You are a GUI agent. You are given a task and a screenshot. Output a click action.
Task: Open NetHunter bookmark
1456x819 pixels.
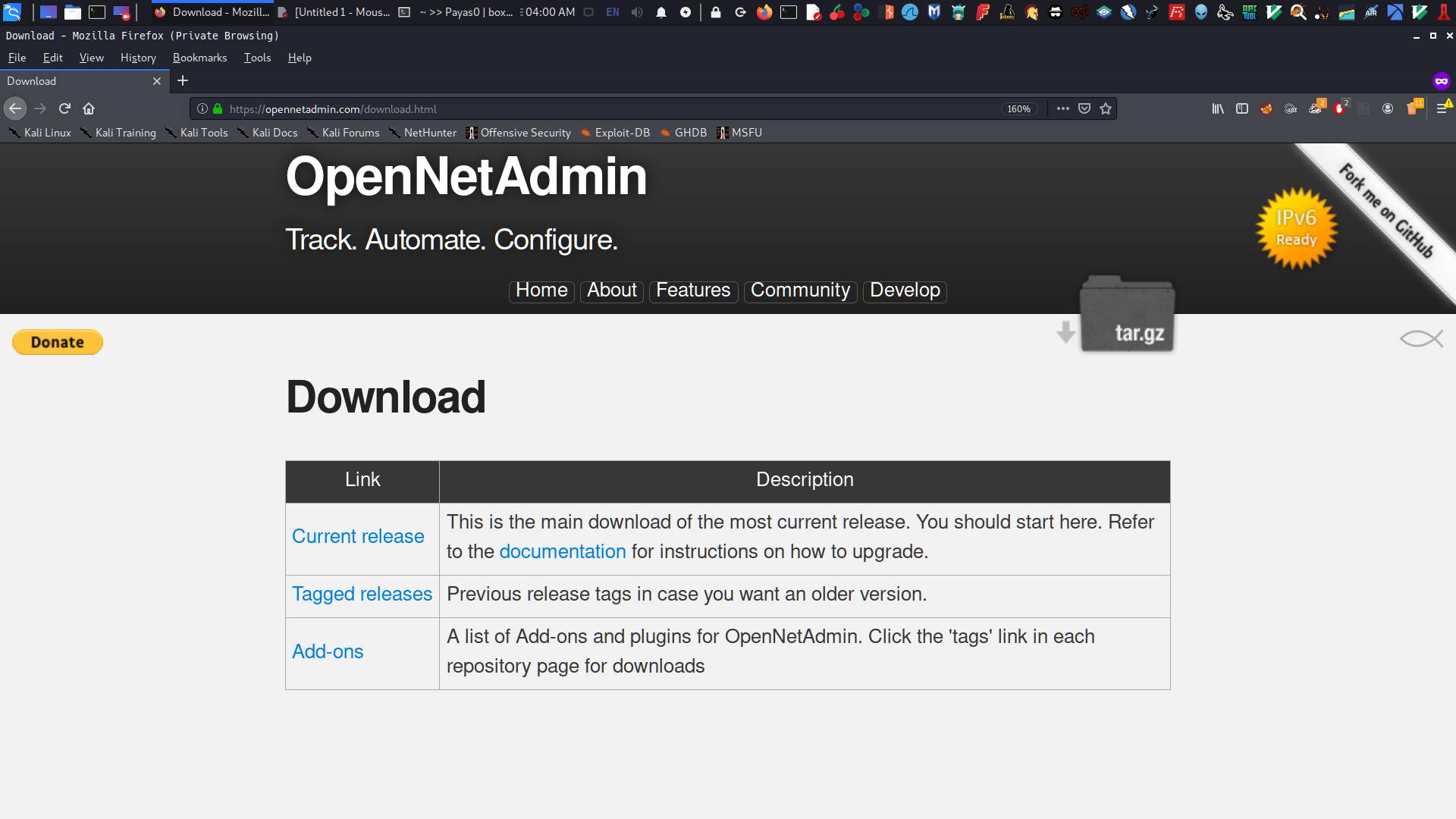(x=422, y=133)
